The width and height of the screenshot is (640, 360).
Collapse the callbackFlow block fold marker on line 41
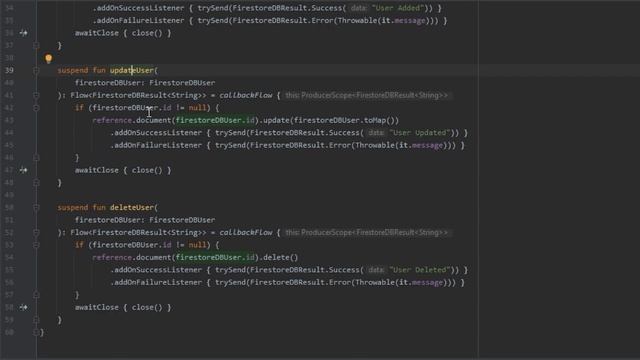tap(36, 95)
